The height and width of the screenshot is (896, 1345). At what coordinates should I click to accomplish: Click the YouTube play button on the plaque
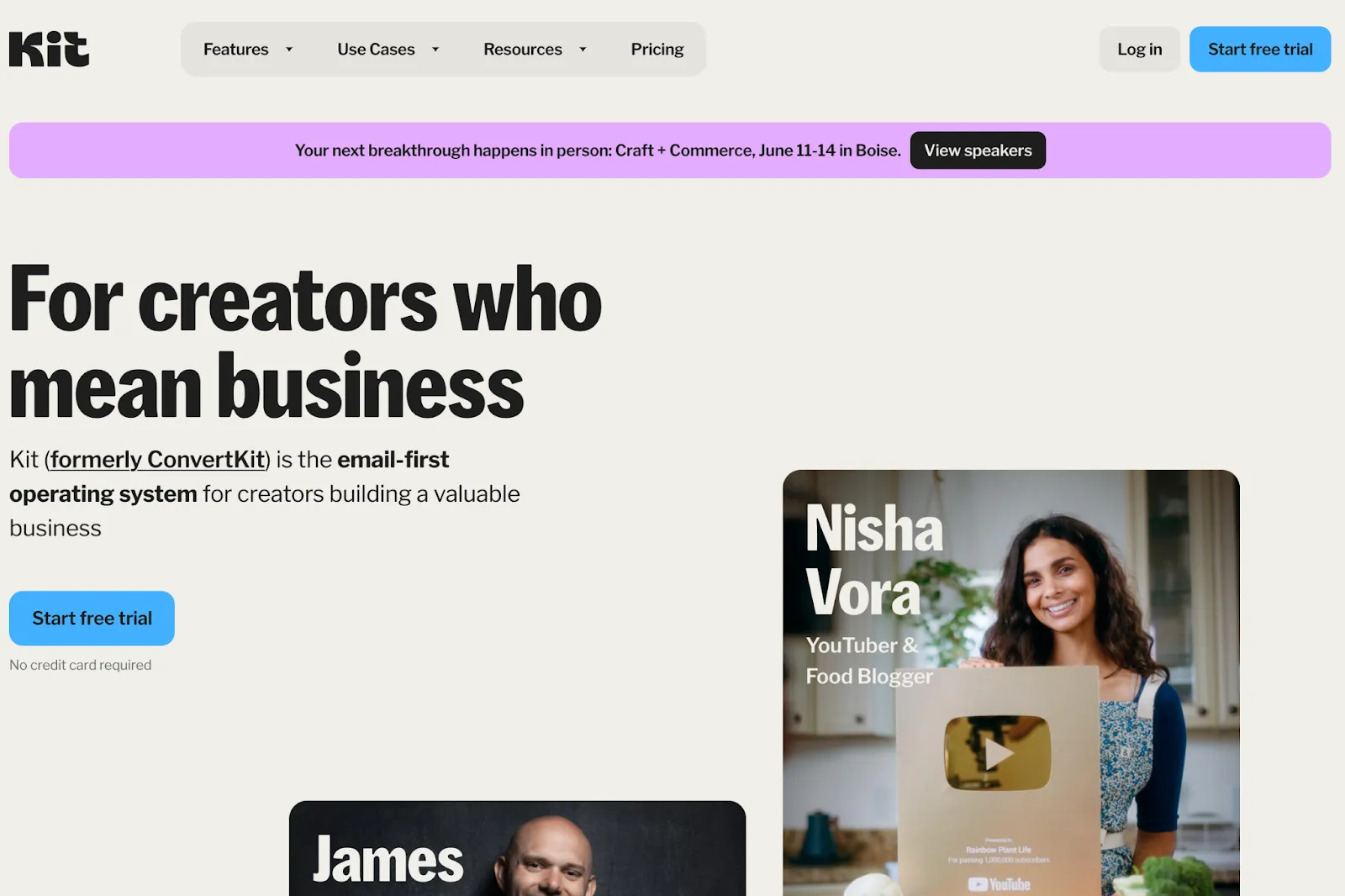tap(997, 753)
